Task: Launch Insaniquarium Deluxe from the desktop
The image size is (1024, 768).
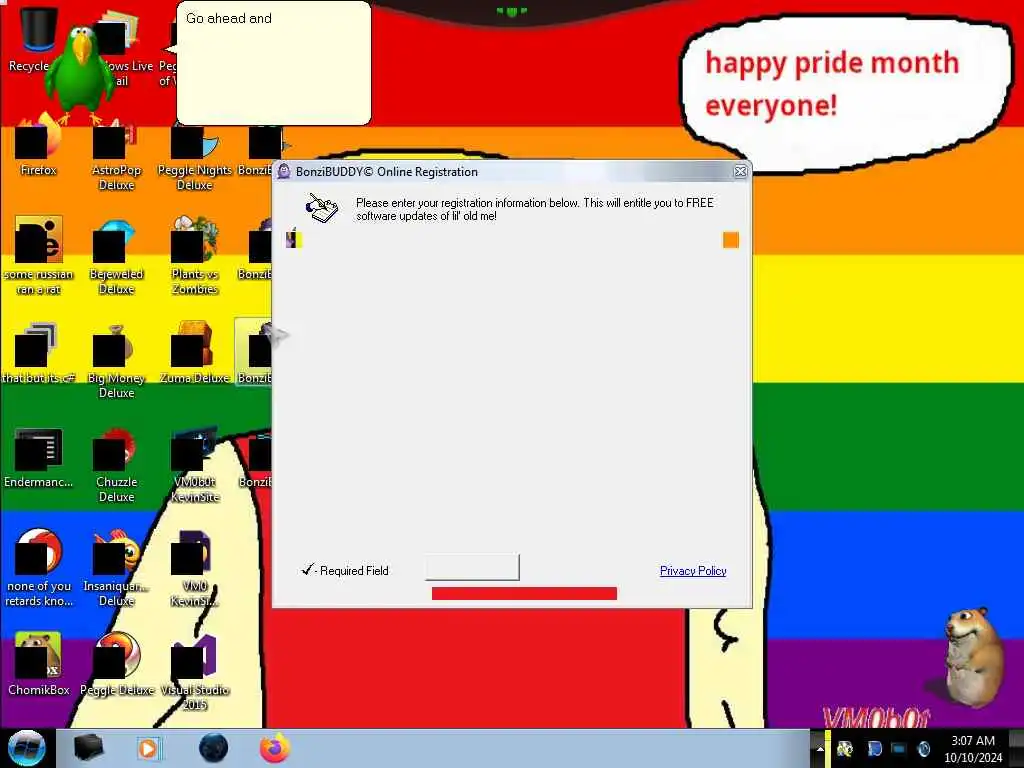Action: 116,568
